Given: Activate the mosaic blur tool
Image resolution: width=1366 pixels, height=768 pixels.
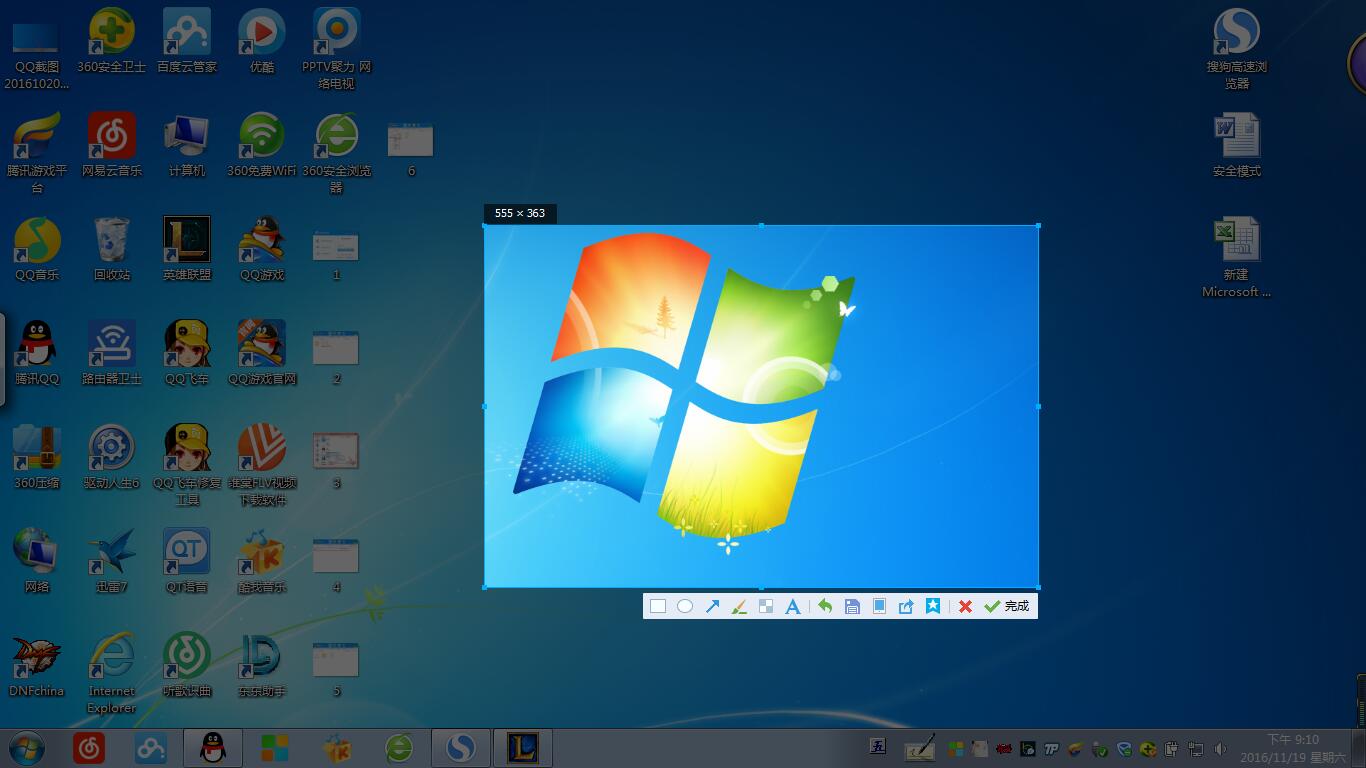Looking at the screenshot, I should [766, 606].
